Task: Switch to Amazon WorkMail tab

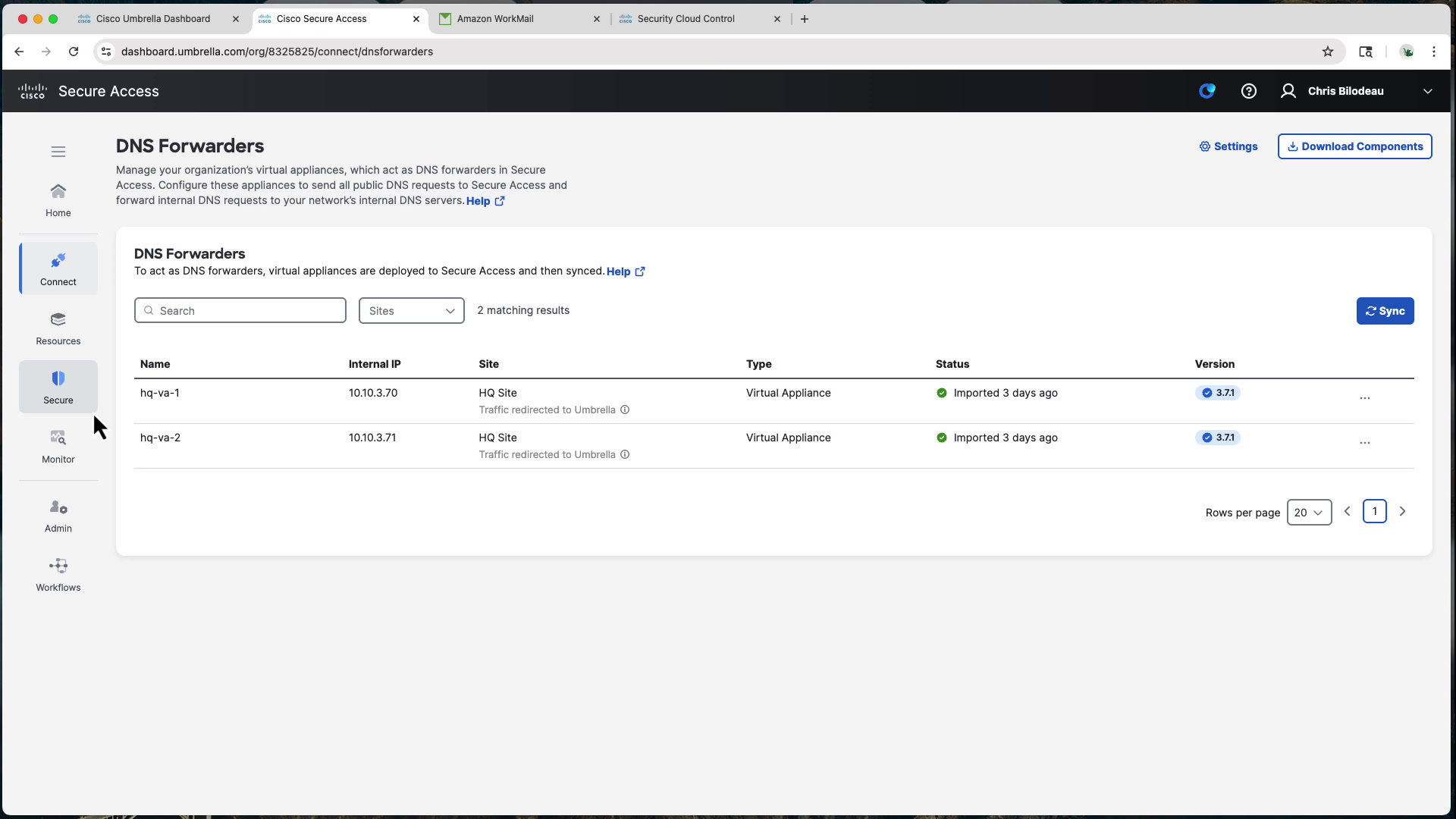Action: pyautogui.click(x=495, y=19)
